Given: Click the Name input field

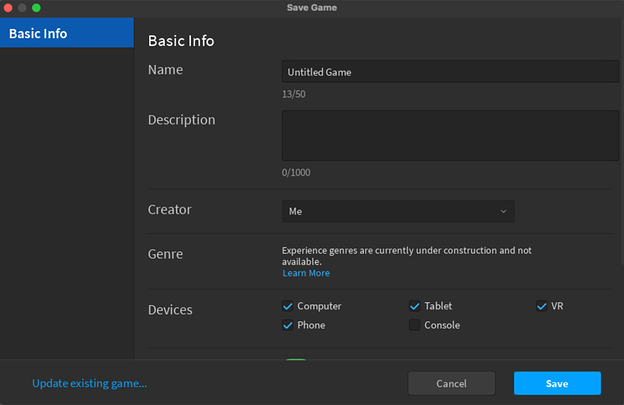Looking at the screenshot, I should point(450,72).
